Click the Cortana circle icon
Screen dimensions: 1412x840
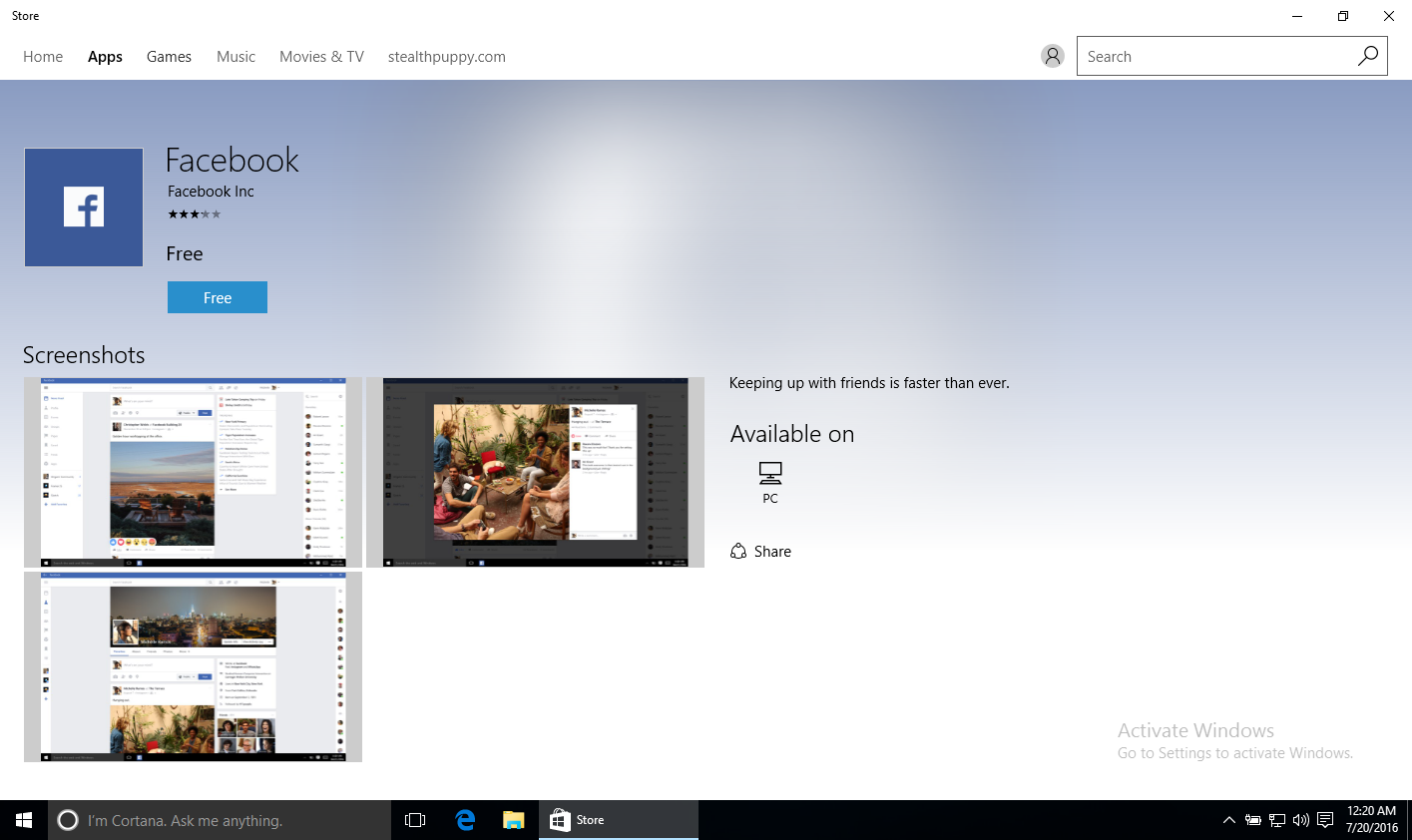coord(68,820)
